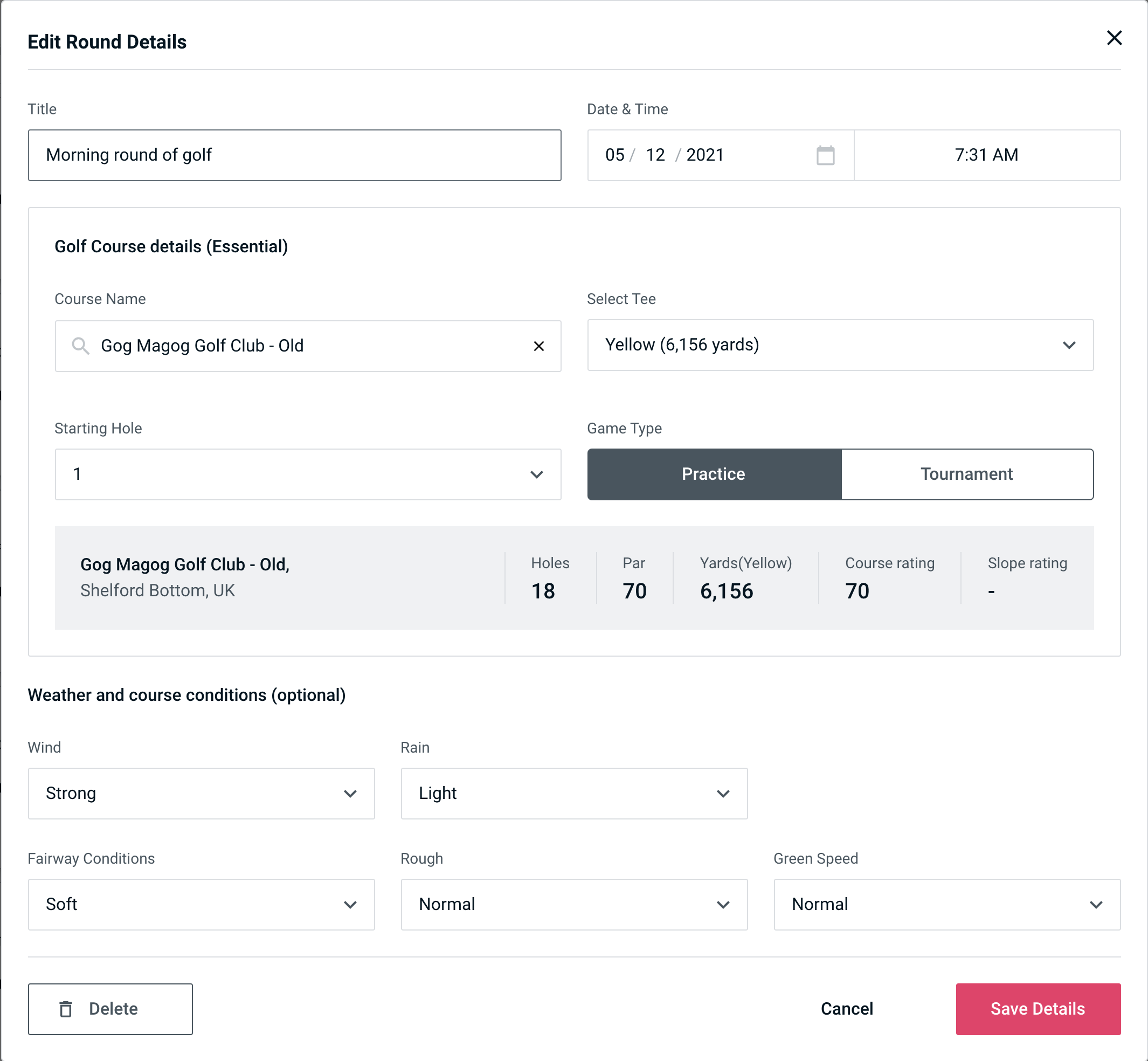Click the Save Details button

[1037, 1008]
